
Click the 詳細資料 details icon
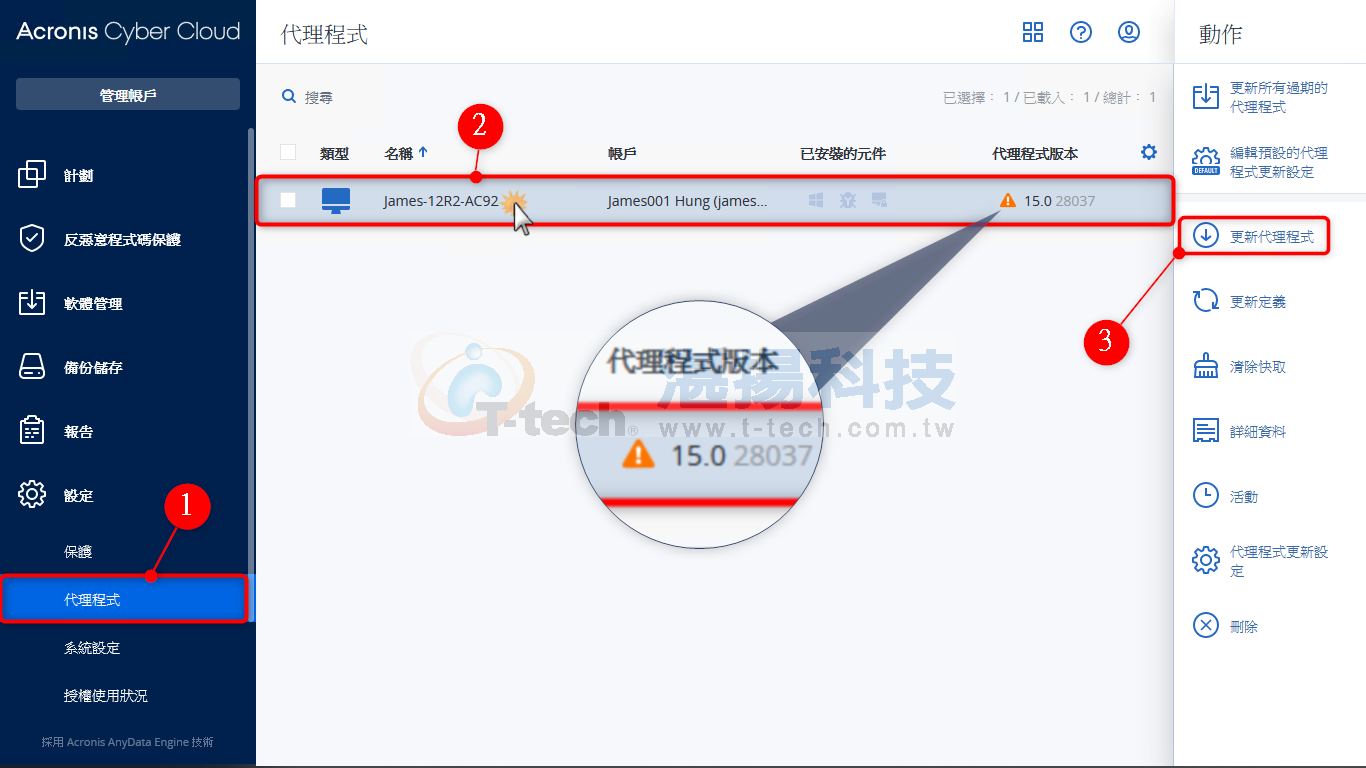click(x=1206, y=431)
